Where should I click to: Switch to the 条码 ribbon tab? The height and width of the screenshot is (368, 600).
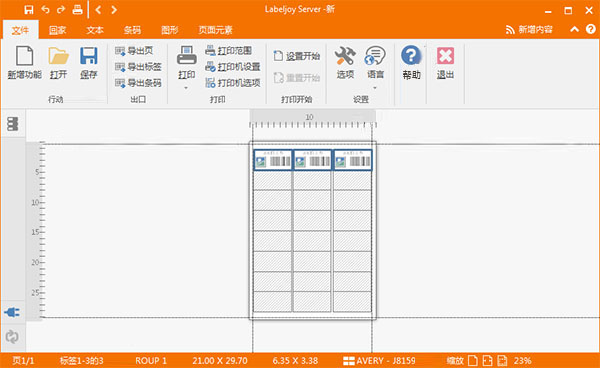tap(132, 30)
